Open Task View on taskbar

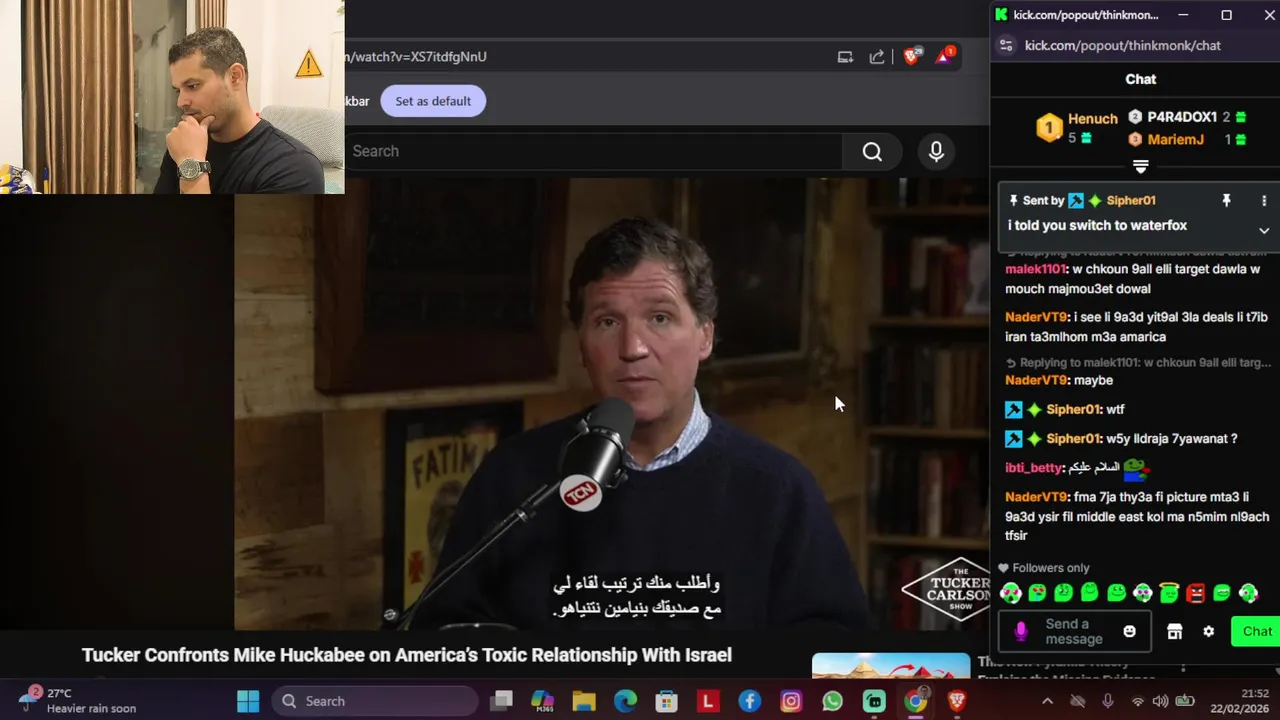pyautogui.click(x=501, y=701)
